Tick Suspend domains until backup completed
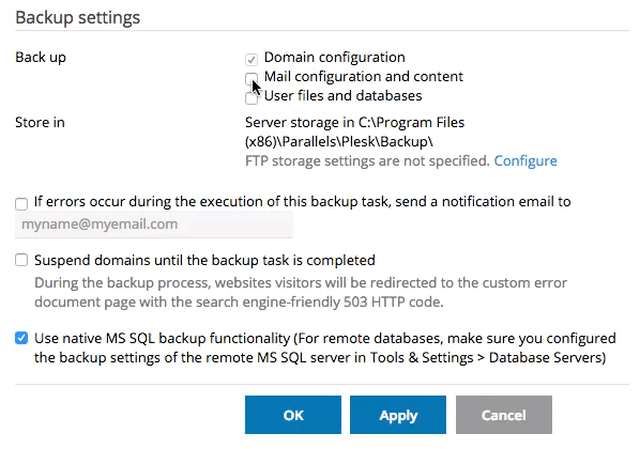Image resolution: width=640 pixels, height=449 pixels. (21, 260)
